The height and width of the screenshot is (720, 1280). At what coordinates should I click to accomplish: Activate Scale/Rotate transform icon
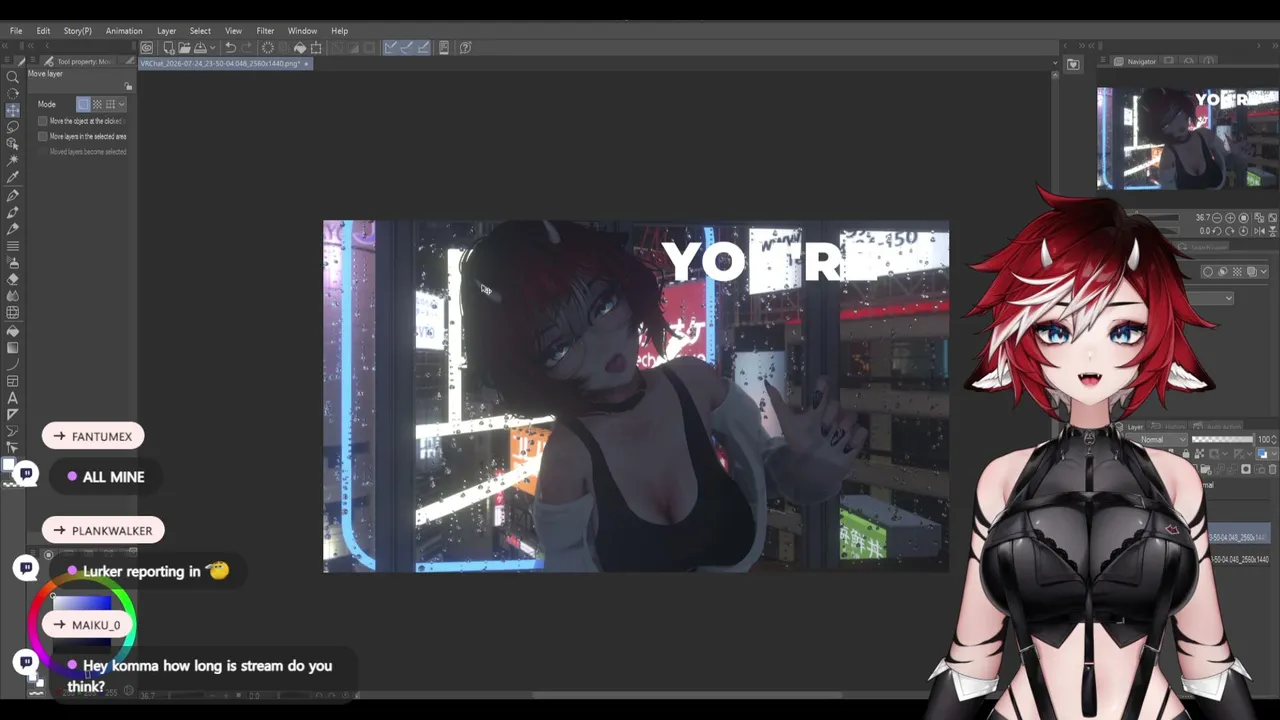point(316,47)
